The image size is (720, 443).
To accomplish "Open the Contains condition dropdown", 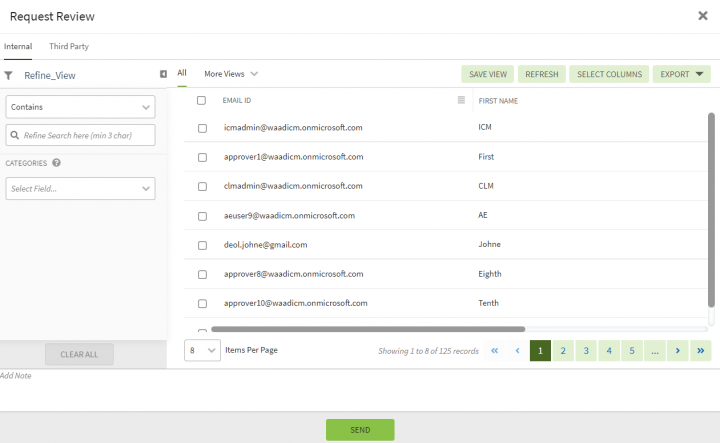I will tap(80, 107).
